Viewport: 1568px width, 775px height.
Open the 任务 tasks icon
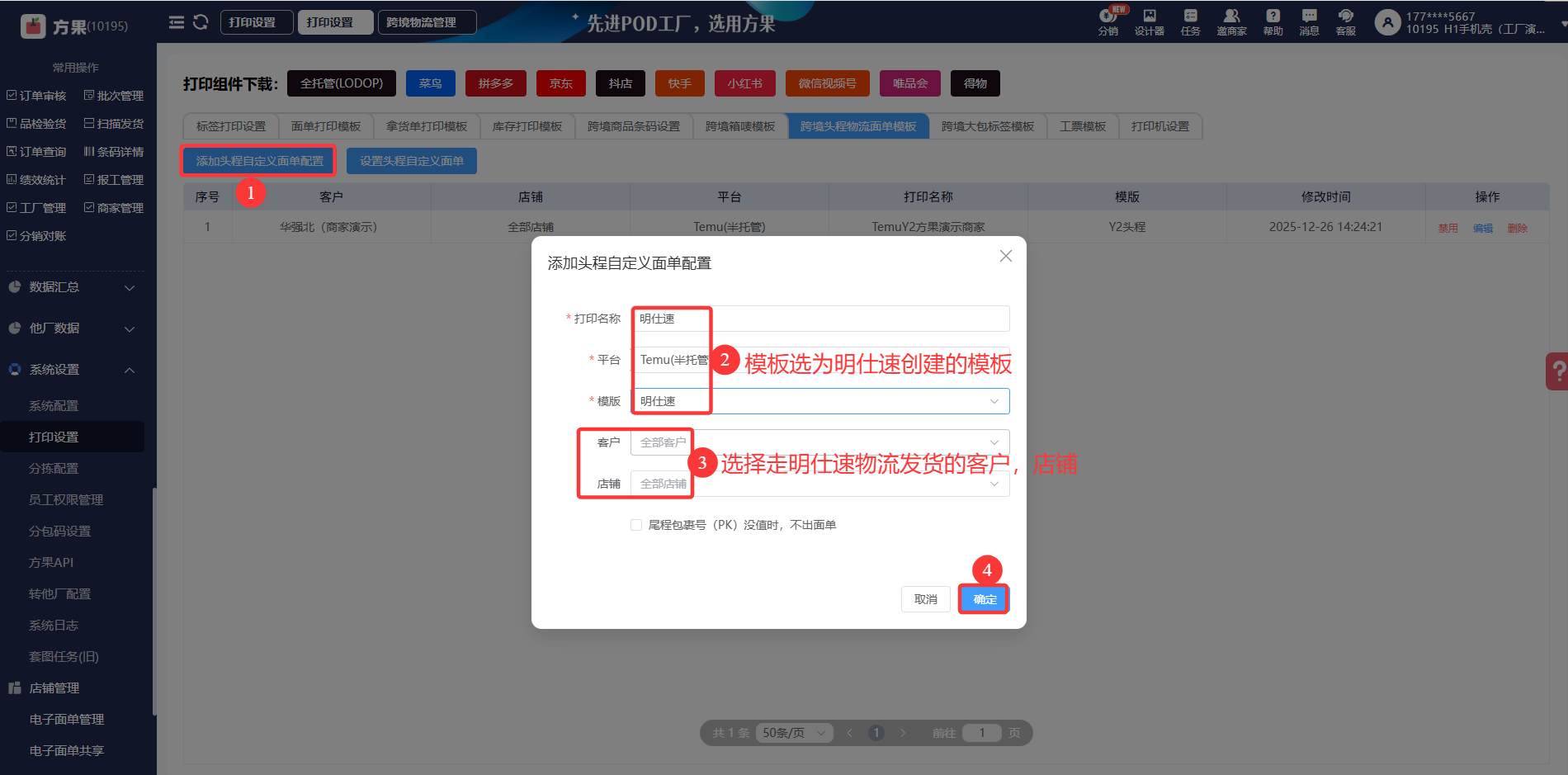[1191, 22]
